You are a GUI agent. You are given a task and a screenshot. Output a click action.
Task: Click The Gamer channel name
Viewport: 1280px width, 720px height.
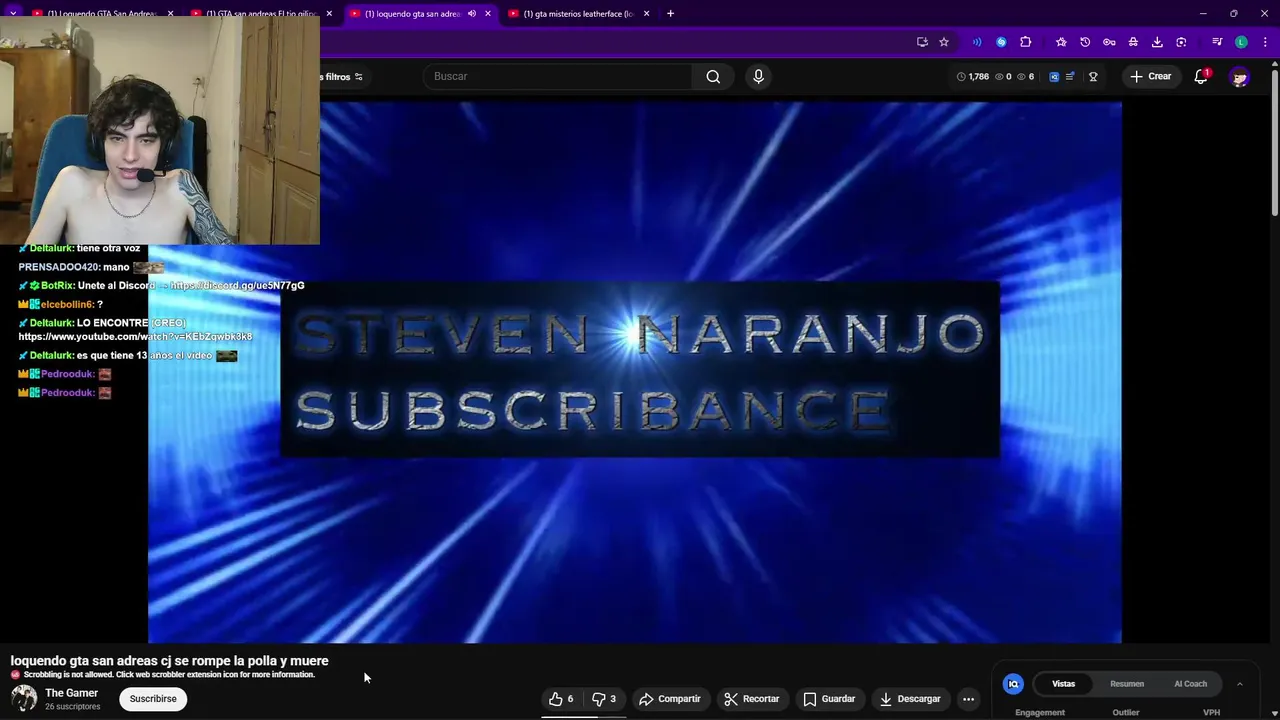coord(71,693)
